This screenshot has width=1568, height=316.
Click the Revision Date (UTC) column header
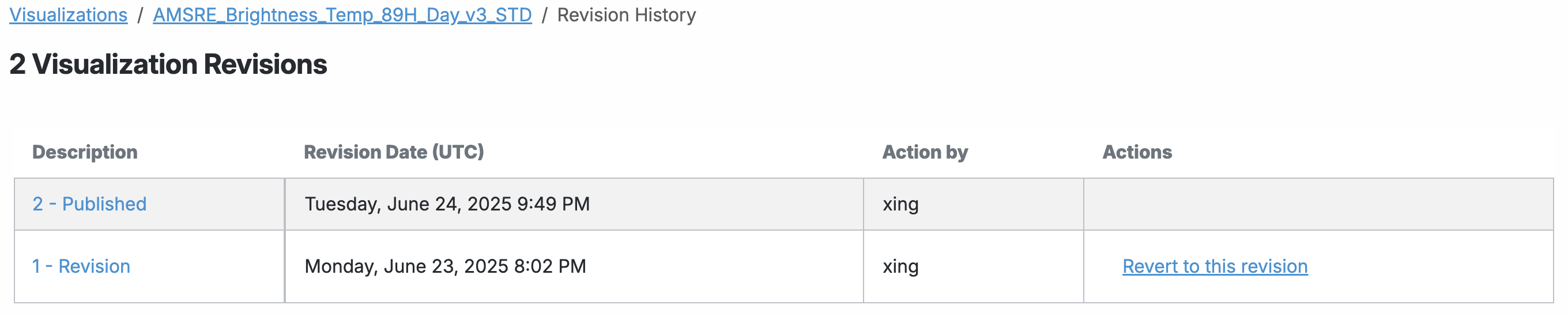393,152
